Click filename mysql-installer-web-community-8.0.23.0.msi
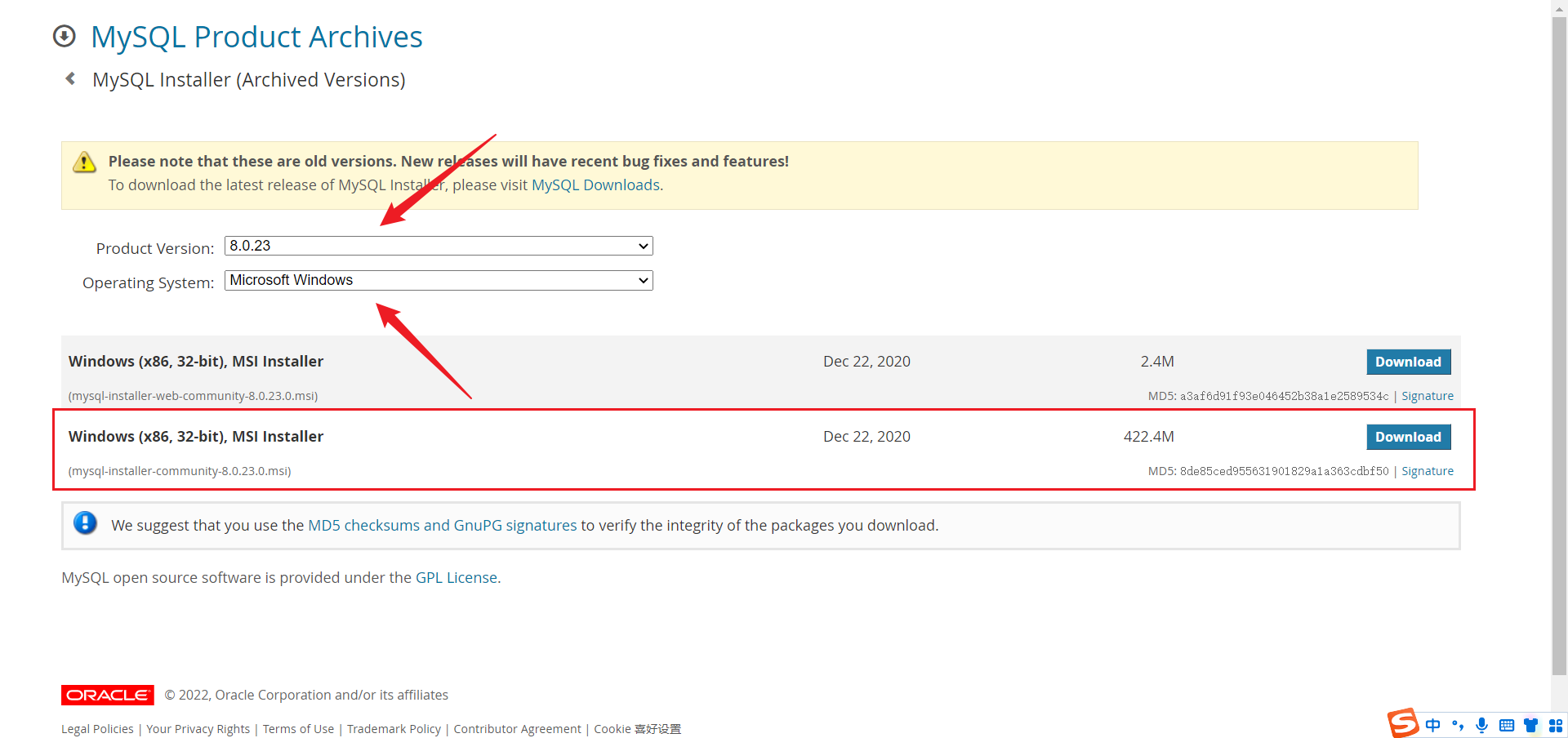This screenshot has height=738, width=1568. click(193, 396)
